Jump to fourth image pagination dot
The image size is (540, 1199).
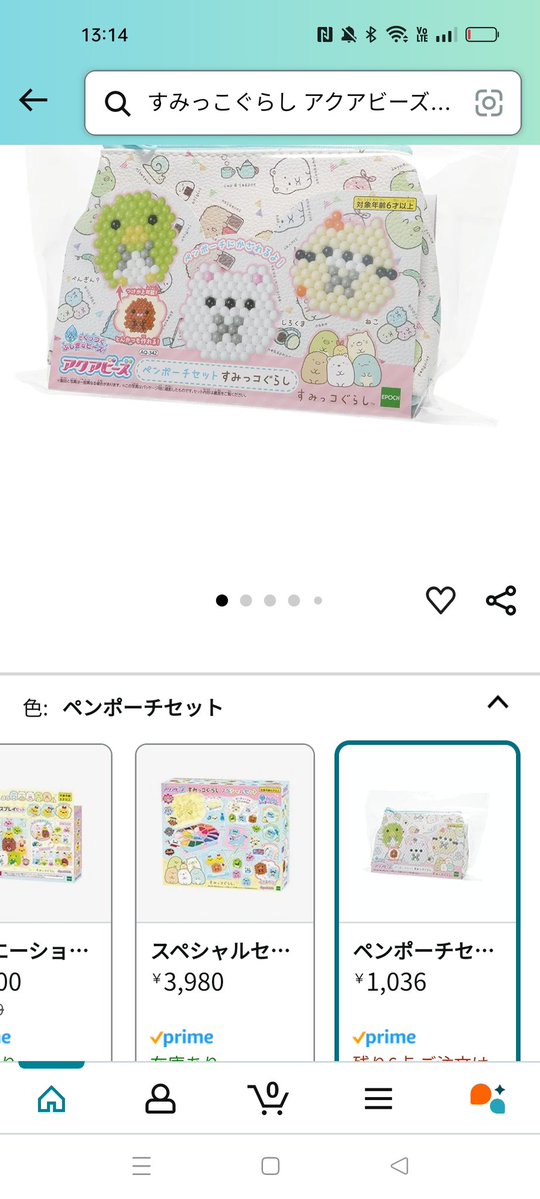click(x=294, y=600)
